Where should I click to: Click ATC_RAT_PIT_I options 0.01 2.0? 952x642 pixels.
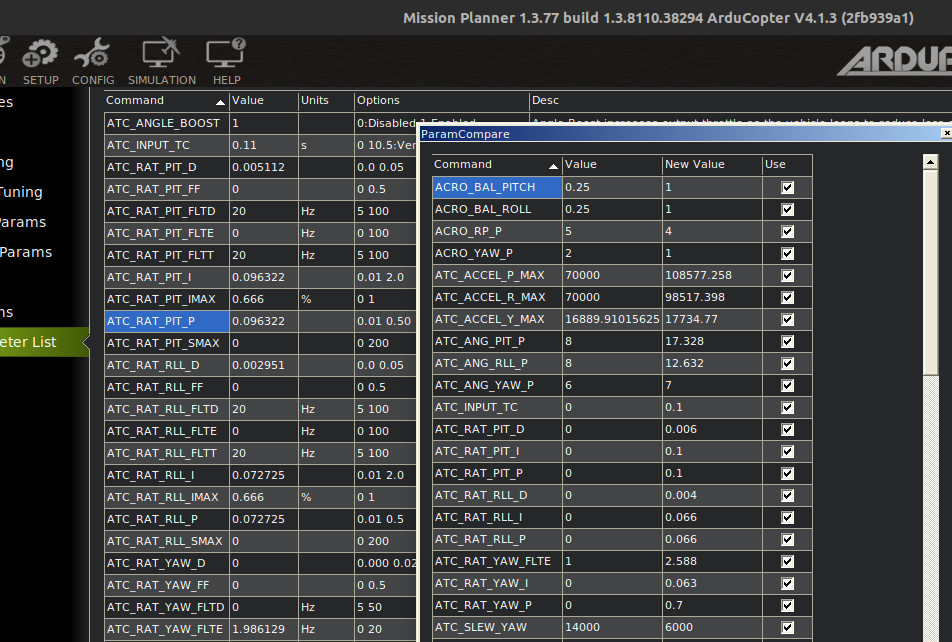(x=386, y=277)
